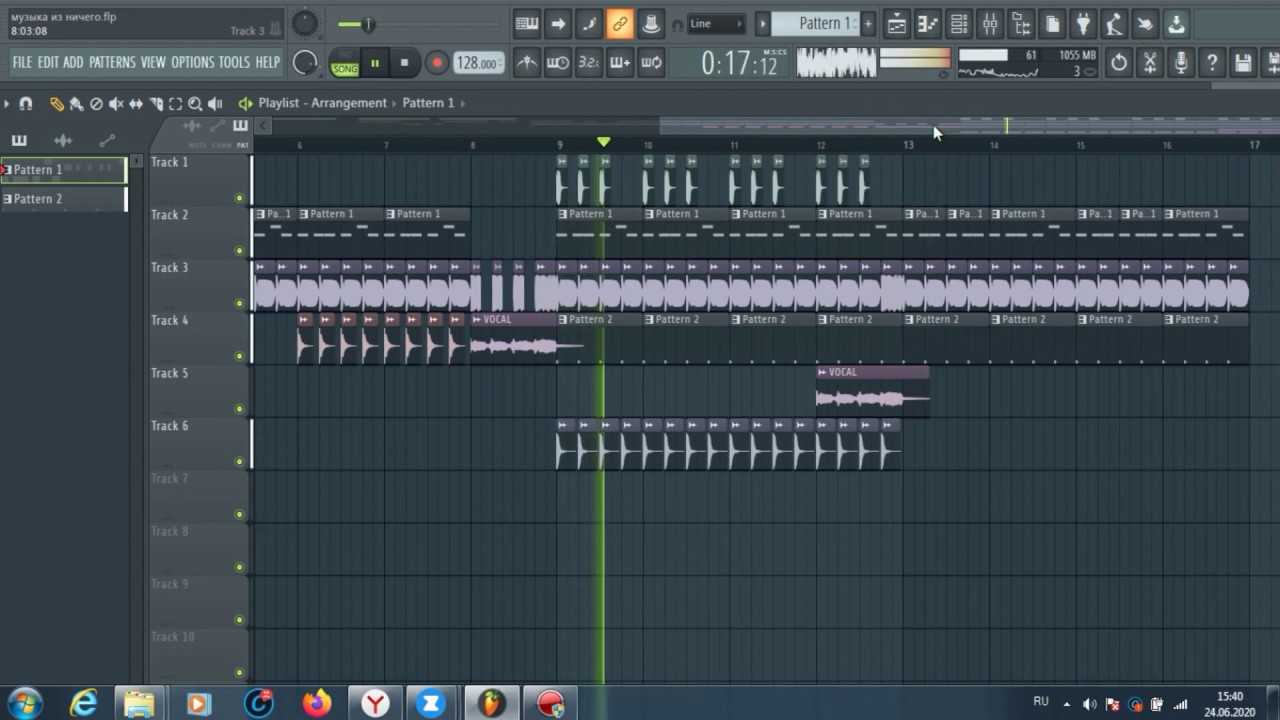Save the project with floppy icon

1243,63
